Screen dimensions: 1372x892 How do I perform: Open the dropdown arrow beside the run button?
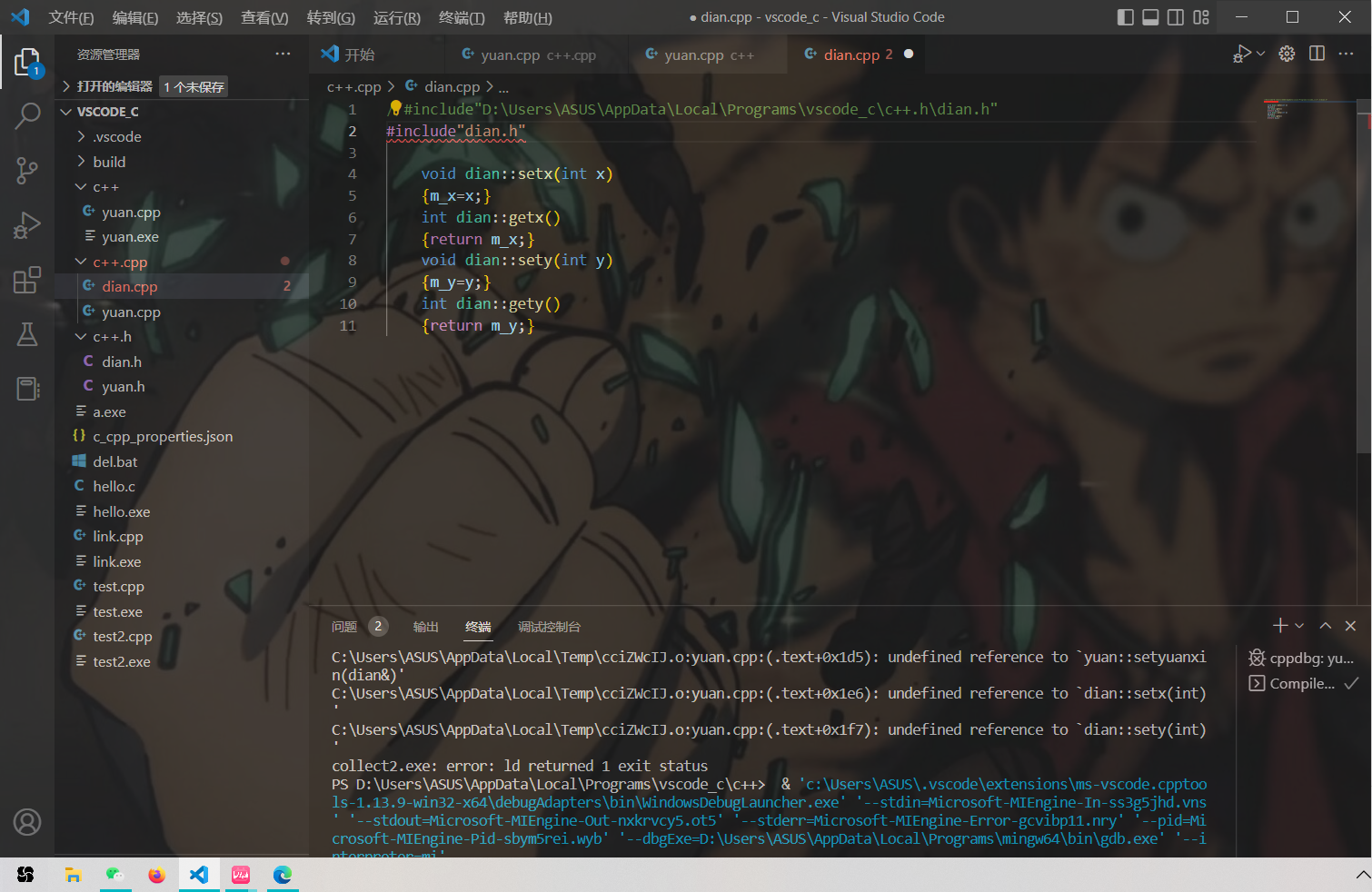(1260, 55)
